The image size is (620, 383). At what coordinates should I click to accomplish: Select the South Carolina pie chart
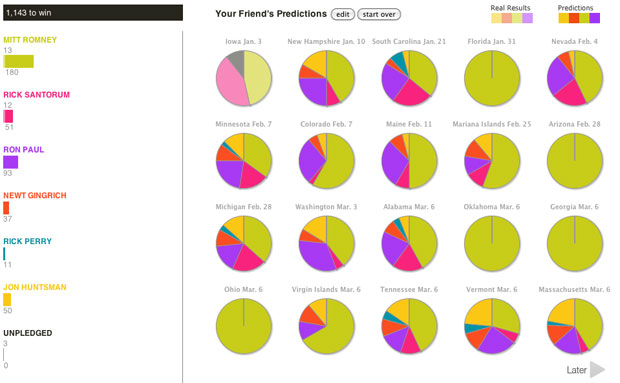(x=409, y=78)
